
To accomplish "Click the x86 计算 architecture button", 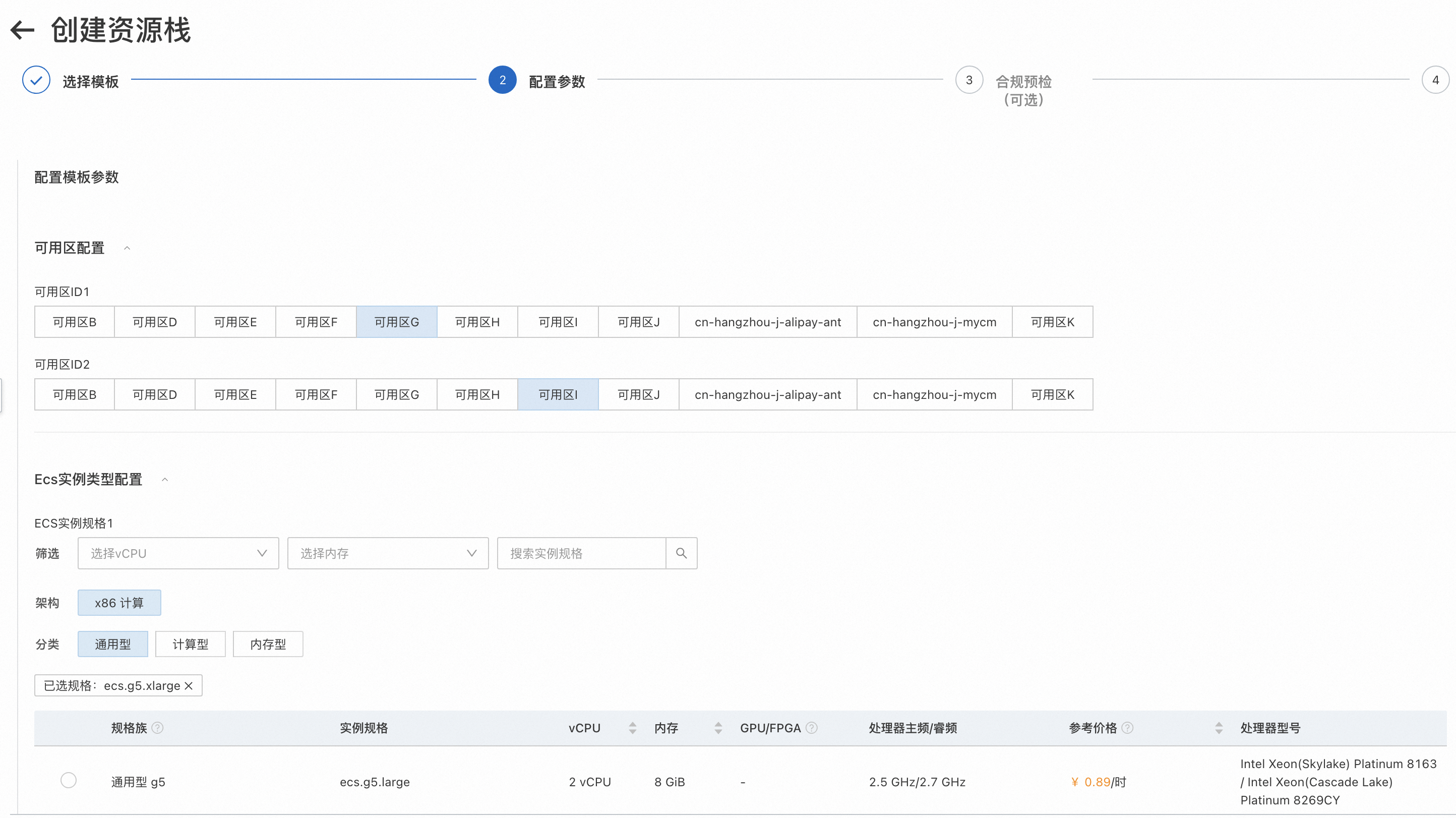I will pos(119,603).
